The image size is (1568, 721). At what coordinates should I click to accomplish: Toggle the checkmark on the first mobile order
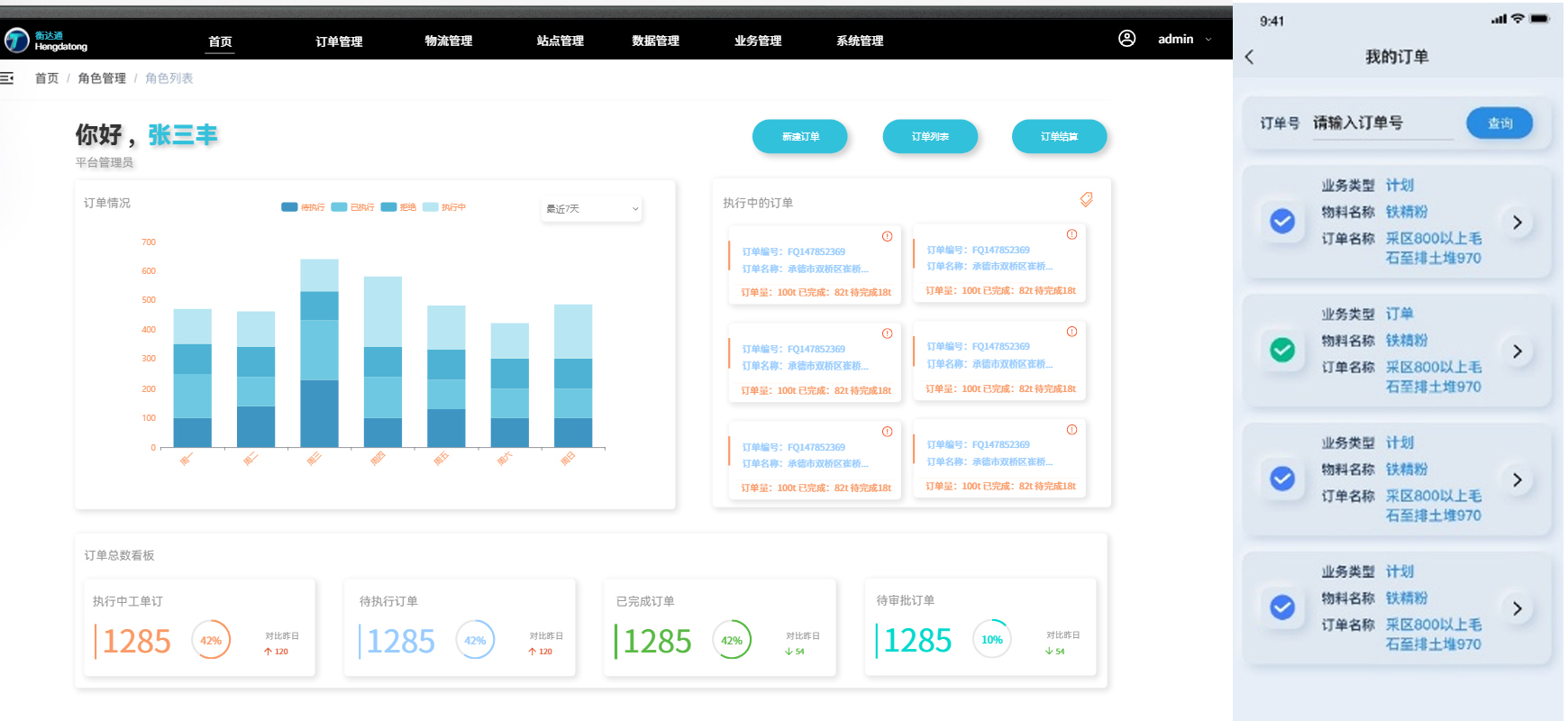1281,221
